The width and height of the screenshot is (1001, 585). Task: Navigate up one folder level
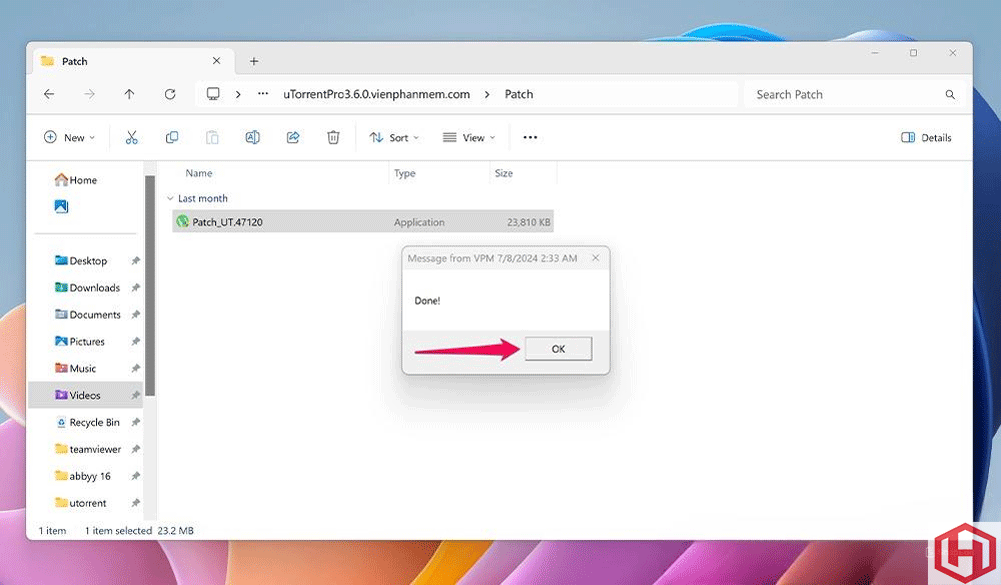click(x=130, y=95)
